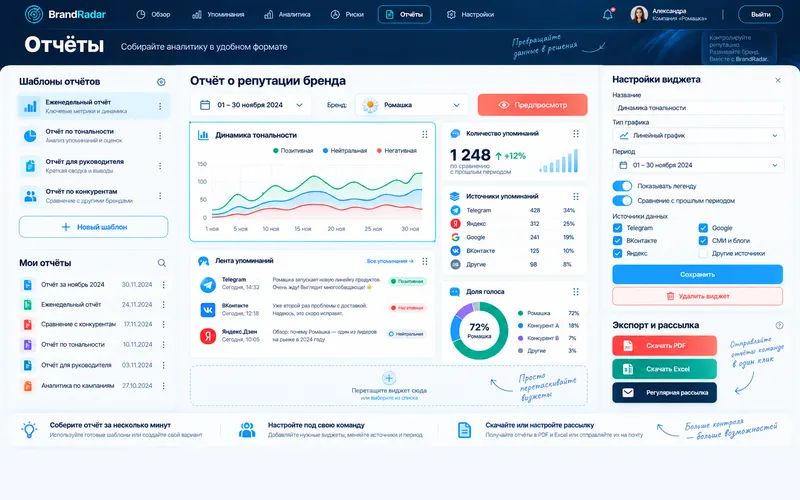Open options menu for Еженедельный отчёт template
This screenshot has width=800, height=500.
160,106
